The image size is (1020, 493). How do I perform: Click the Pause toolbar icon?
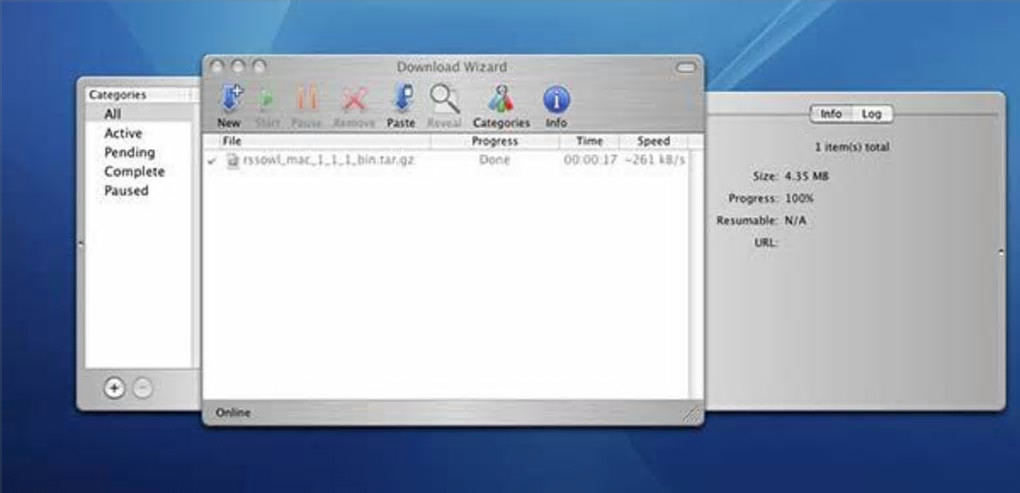306,100
